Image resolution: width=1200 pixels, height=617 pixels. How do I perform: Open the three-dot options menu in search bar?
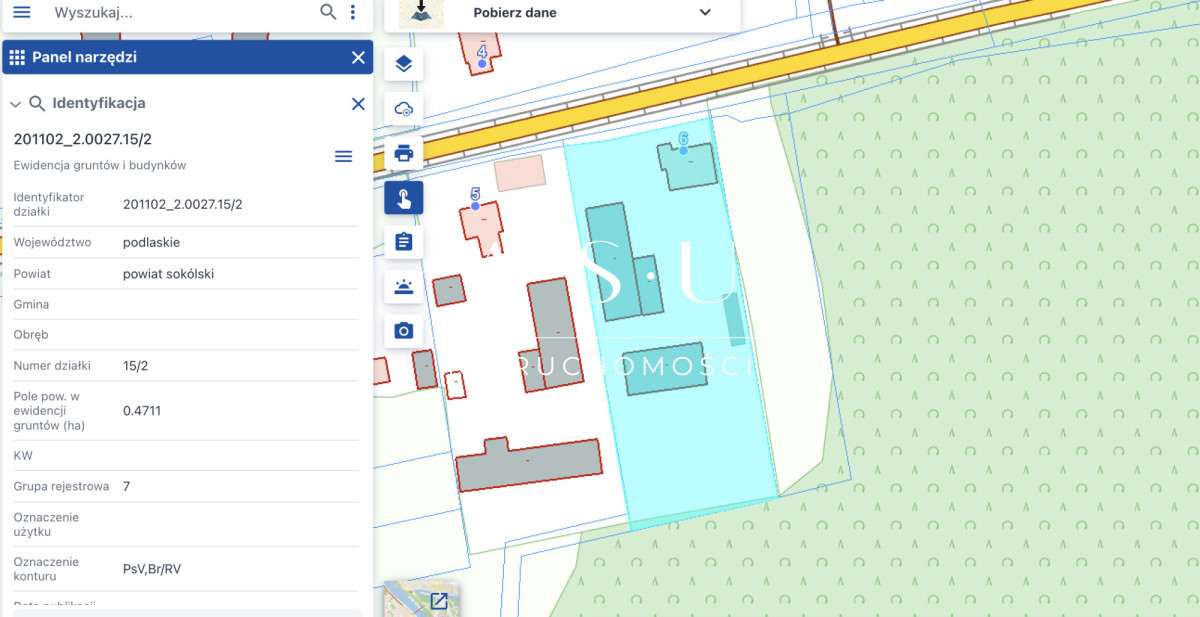pyautogui.click(x=353, y=12)
